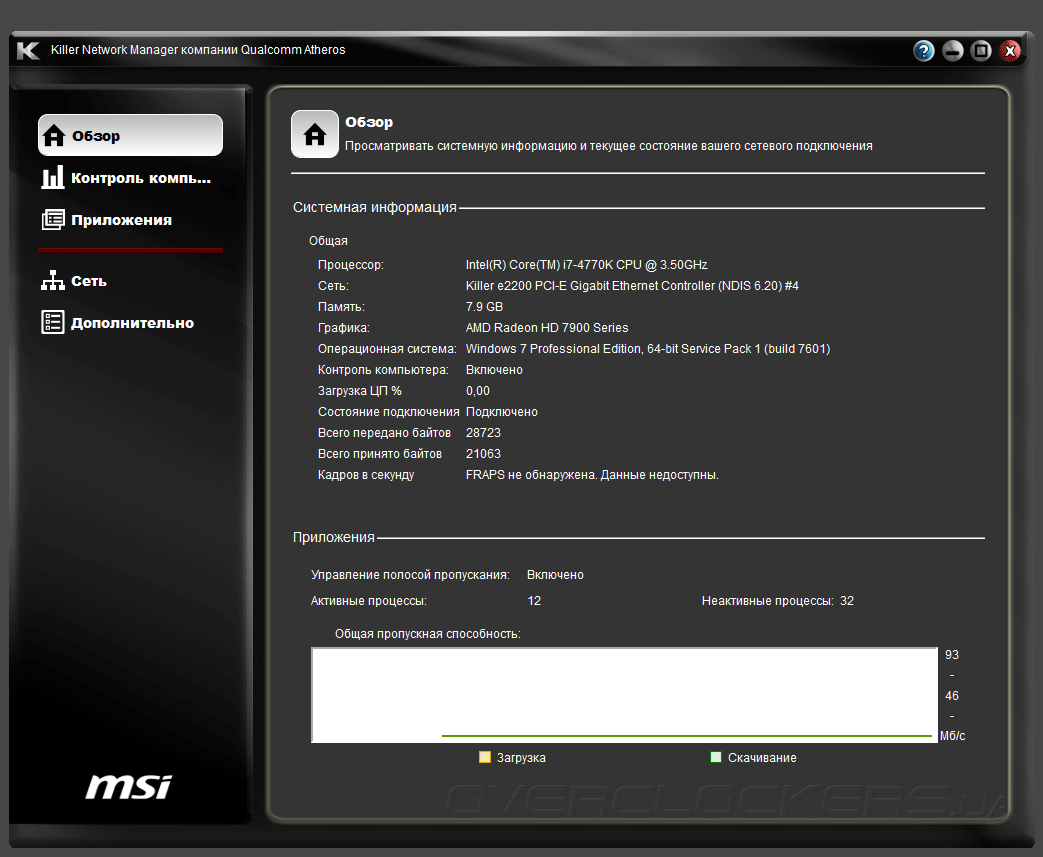Click the Killer K logo in title bar

(28, 50)
